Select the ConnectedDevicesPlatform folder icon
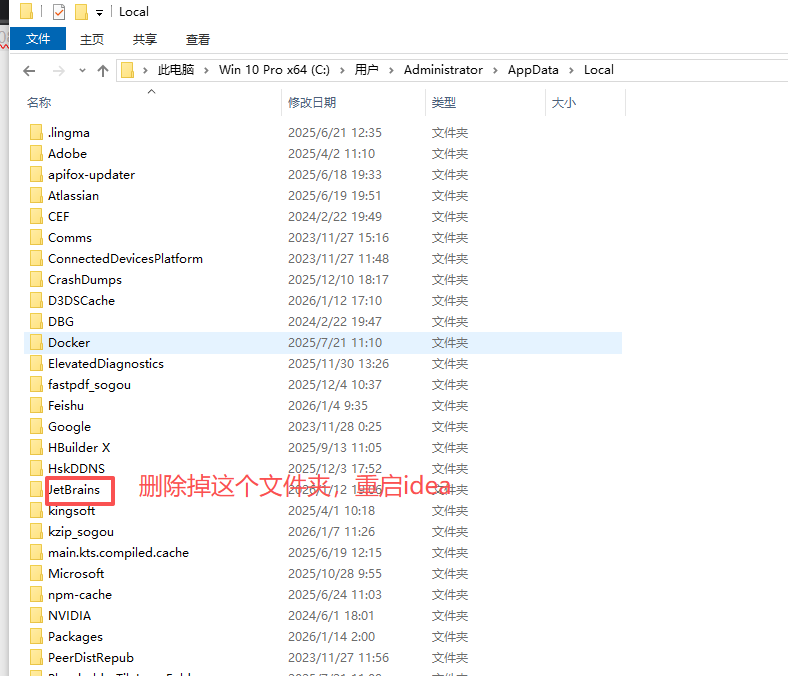This screenshot has width=788, height=676. [x=36, y=259]
